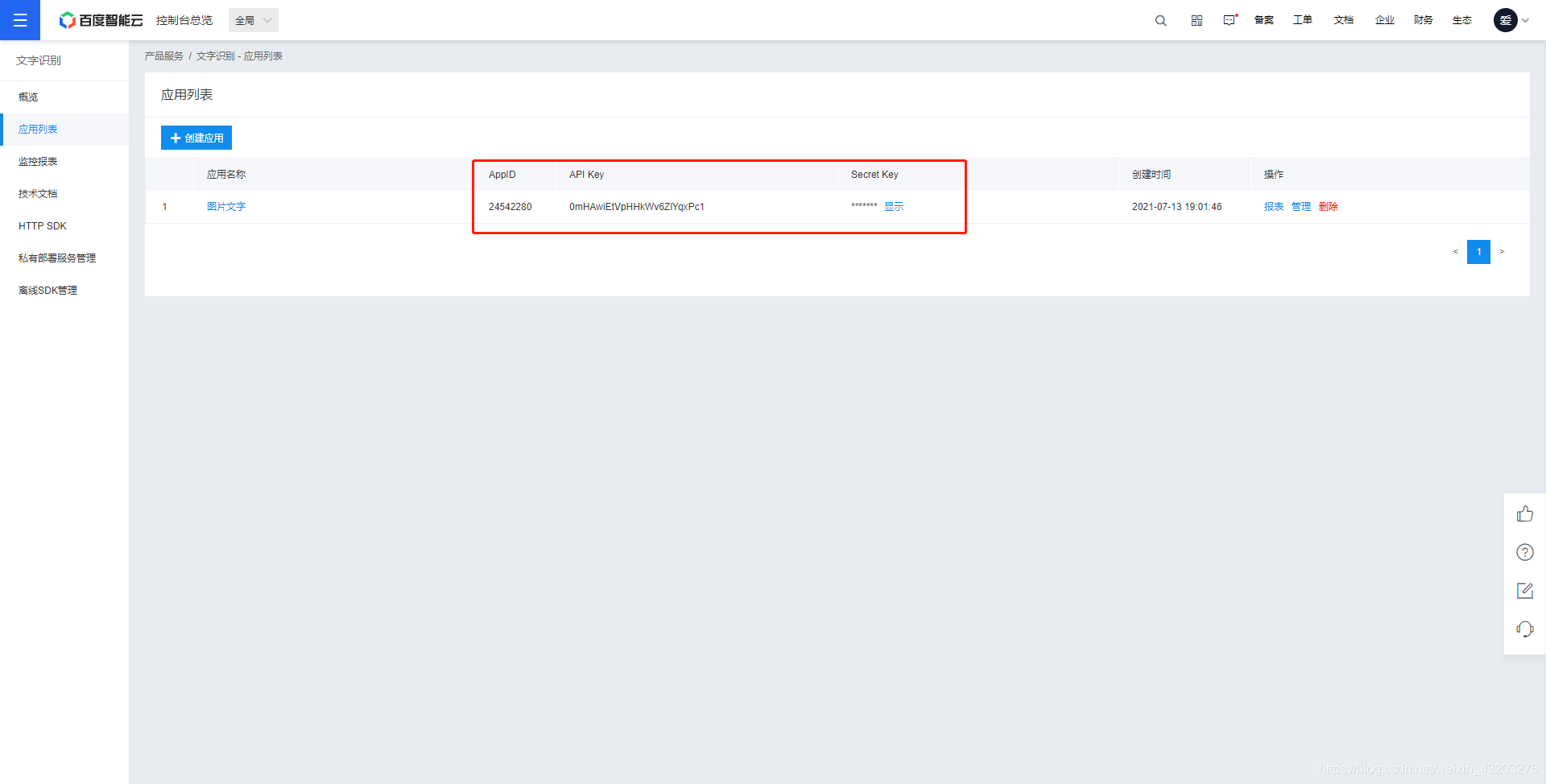Click the creation time 2021-07-13 19:01:46
Image resolution: width=1546 pixels, height=784 pixels.
point(1177,207)
